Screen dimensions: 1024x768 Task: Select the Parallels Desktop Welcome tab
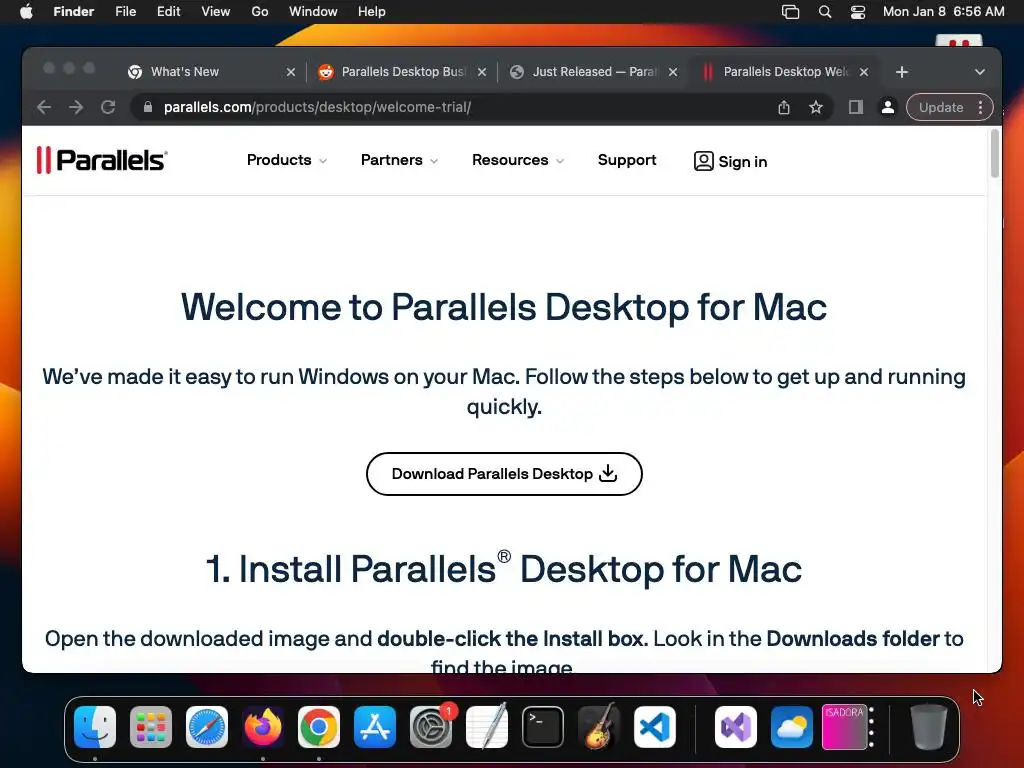pyautogui.click(x=784, y=72)
